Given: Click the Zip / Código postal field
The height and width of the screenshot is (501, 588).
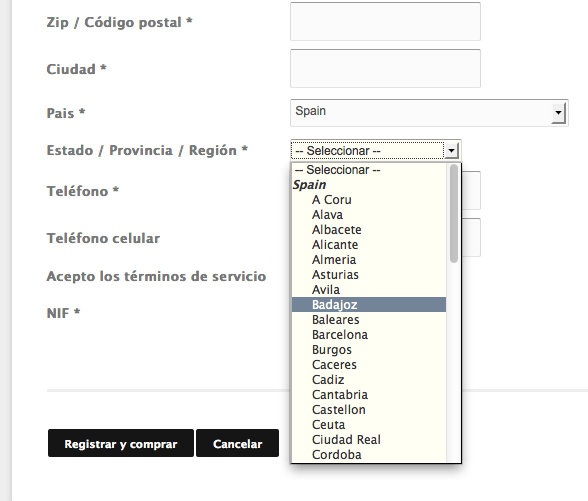Looking at the screenshot, I should 385,21.
